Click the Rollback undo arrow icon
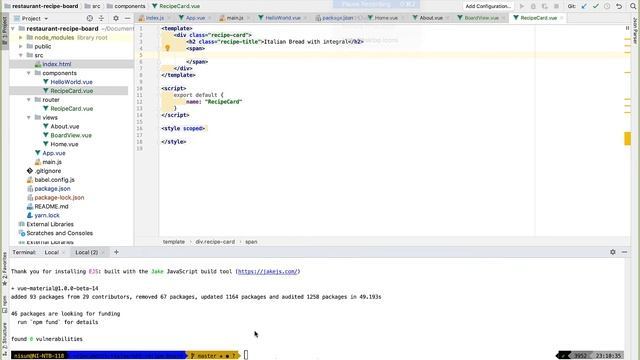The width and height of the screenshot is (640, 360). pos(619,6)
